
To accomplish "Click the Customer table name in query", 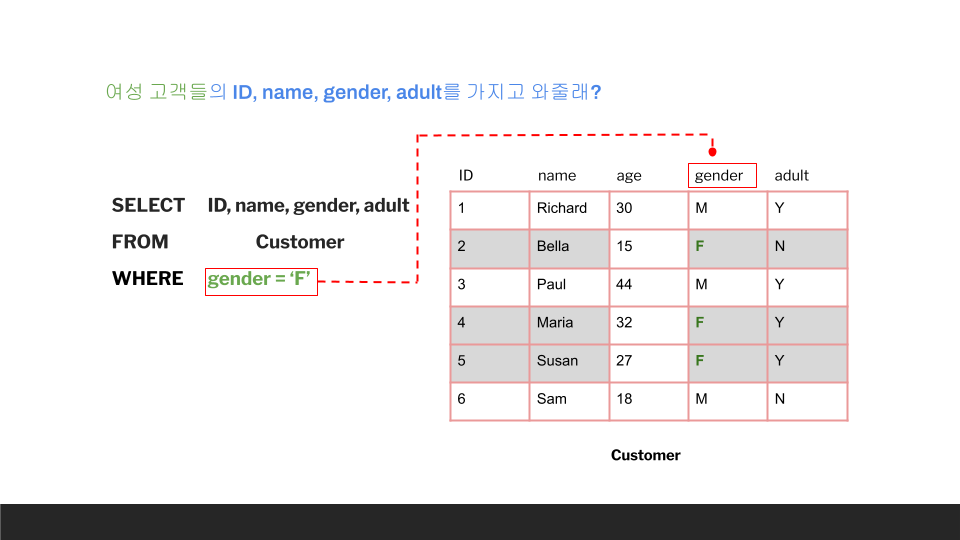I will tap(300, 242).
